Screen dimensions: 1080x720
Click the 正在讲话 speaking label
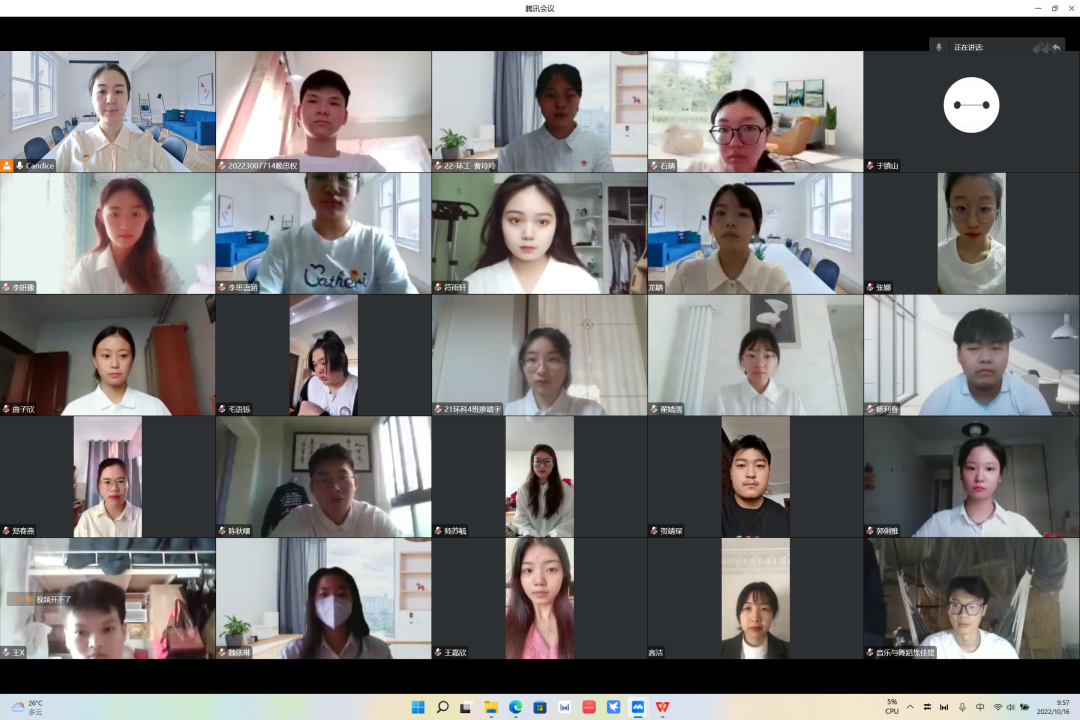pyautogui.click(x=968, y=47)
